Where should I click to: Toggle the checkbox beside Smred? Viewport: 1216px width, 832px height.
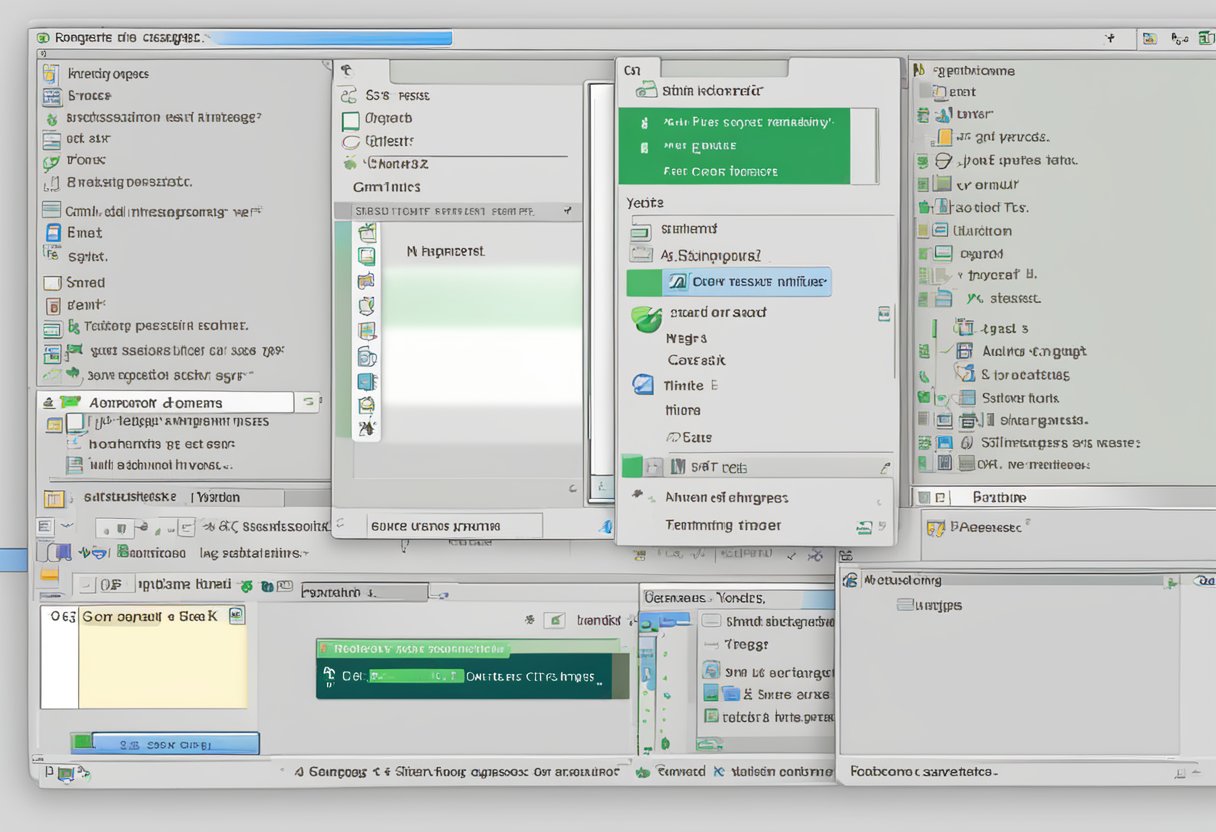point(53,283)
